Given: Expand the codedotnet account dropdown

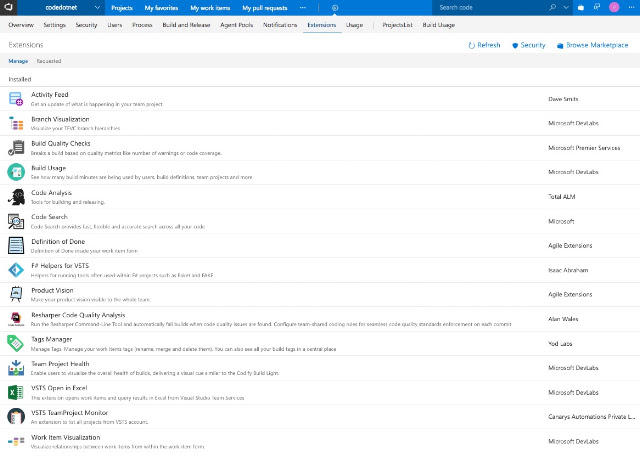Looking at the screenshot, I should 97,7.
